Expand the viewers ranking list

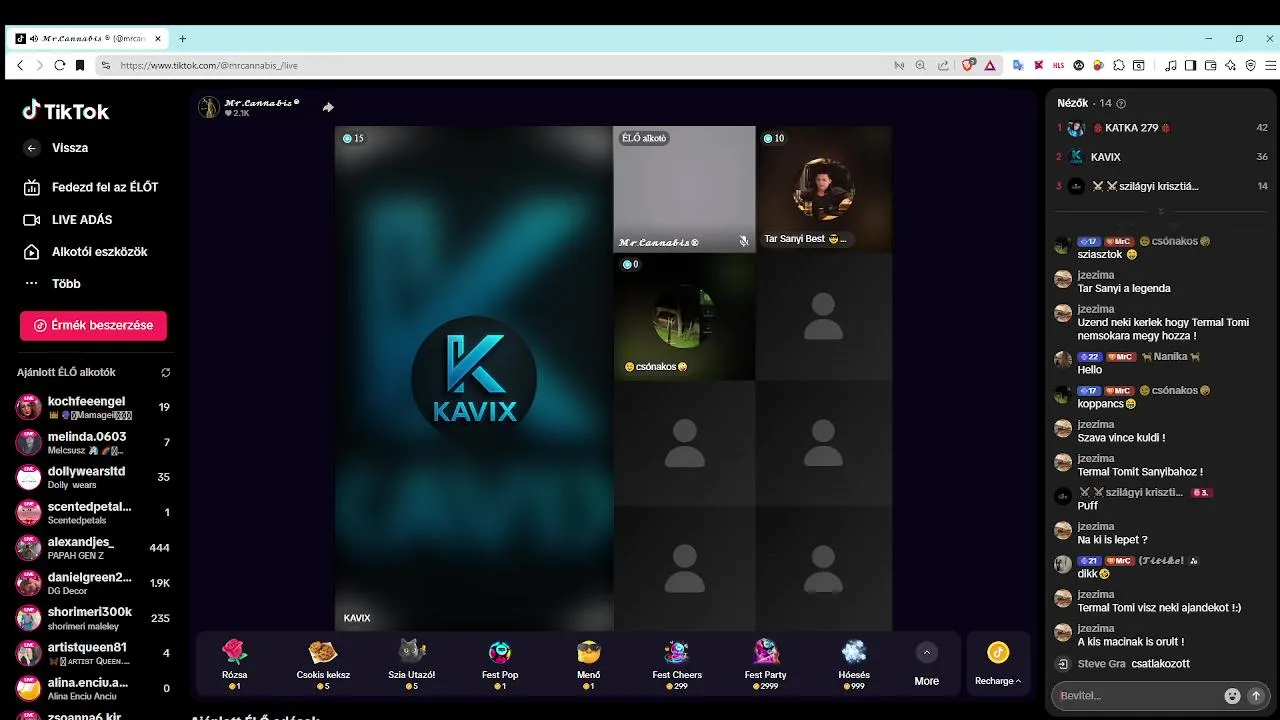[1161, 212]
